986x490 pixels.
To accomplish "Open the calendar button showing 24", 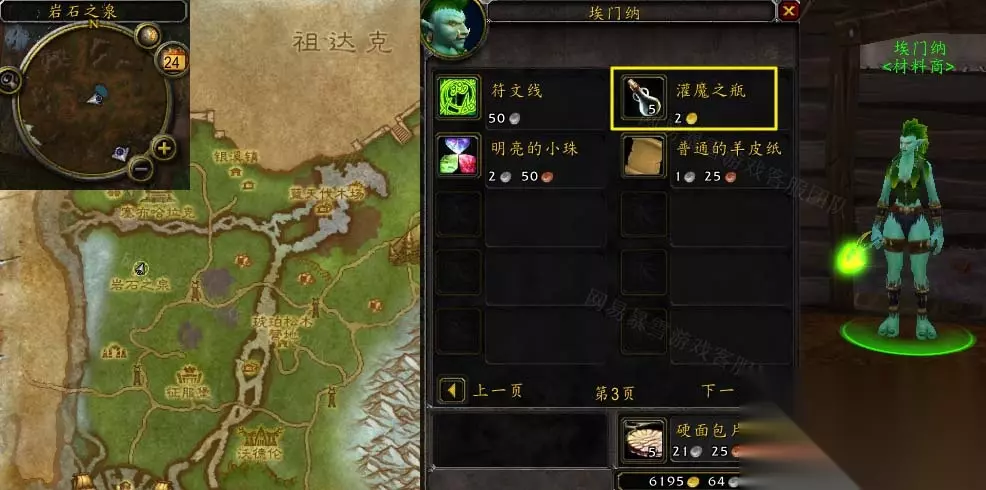I will [x=172, y=61].
